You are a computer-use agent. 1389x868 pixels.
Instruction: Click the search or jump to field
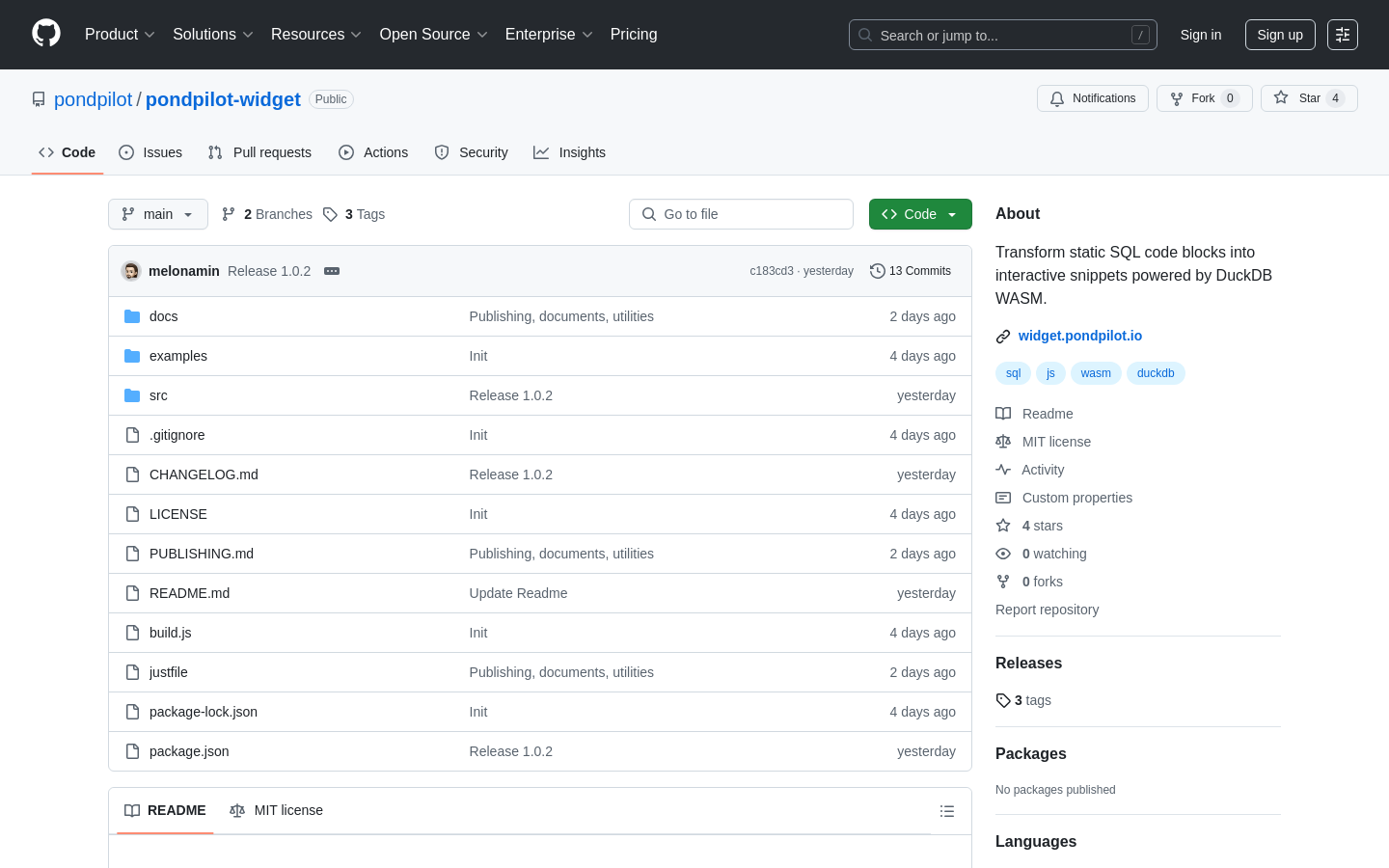point(1003,35)
